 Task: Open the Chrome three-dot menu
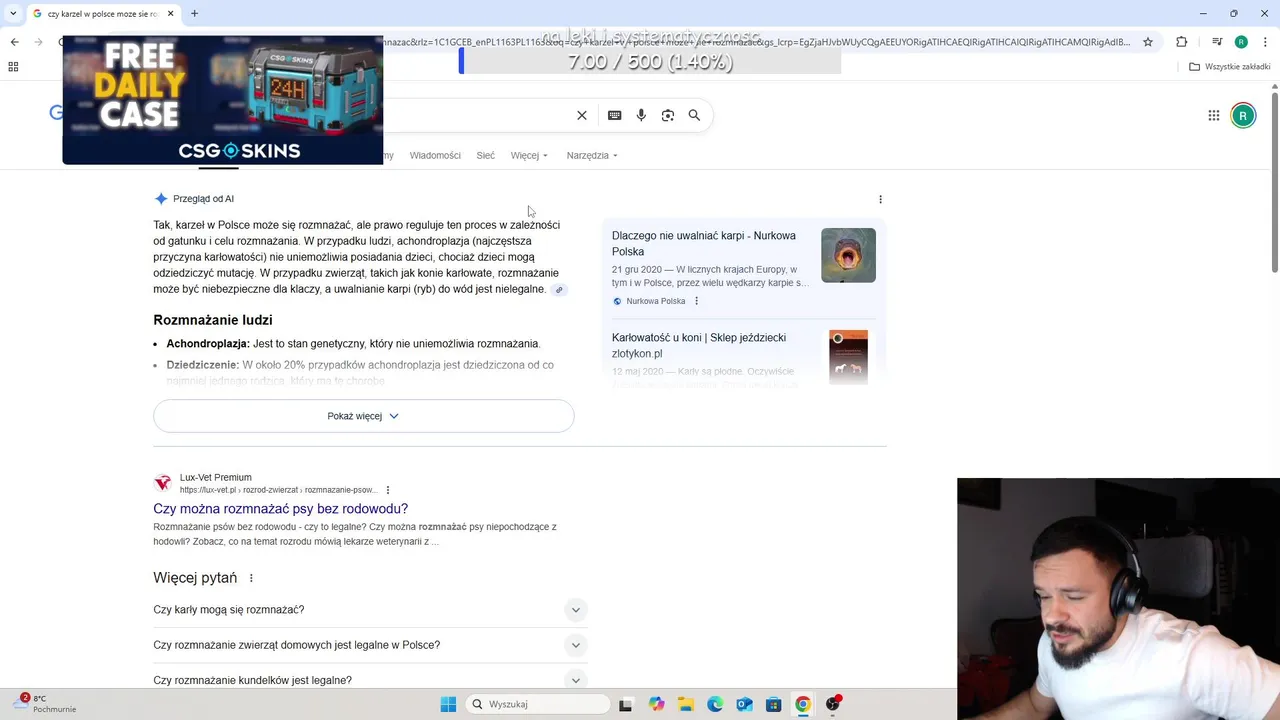coord(1264,41)
